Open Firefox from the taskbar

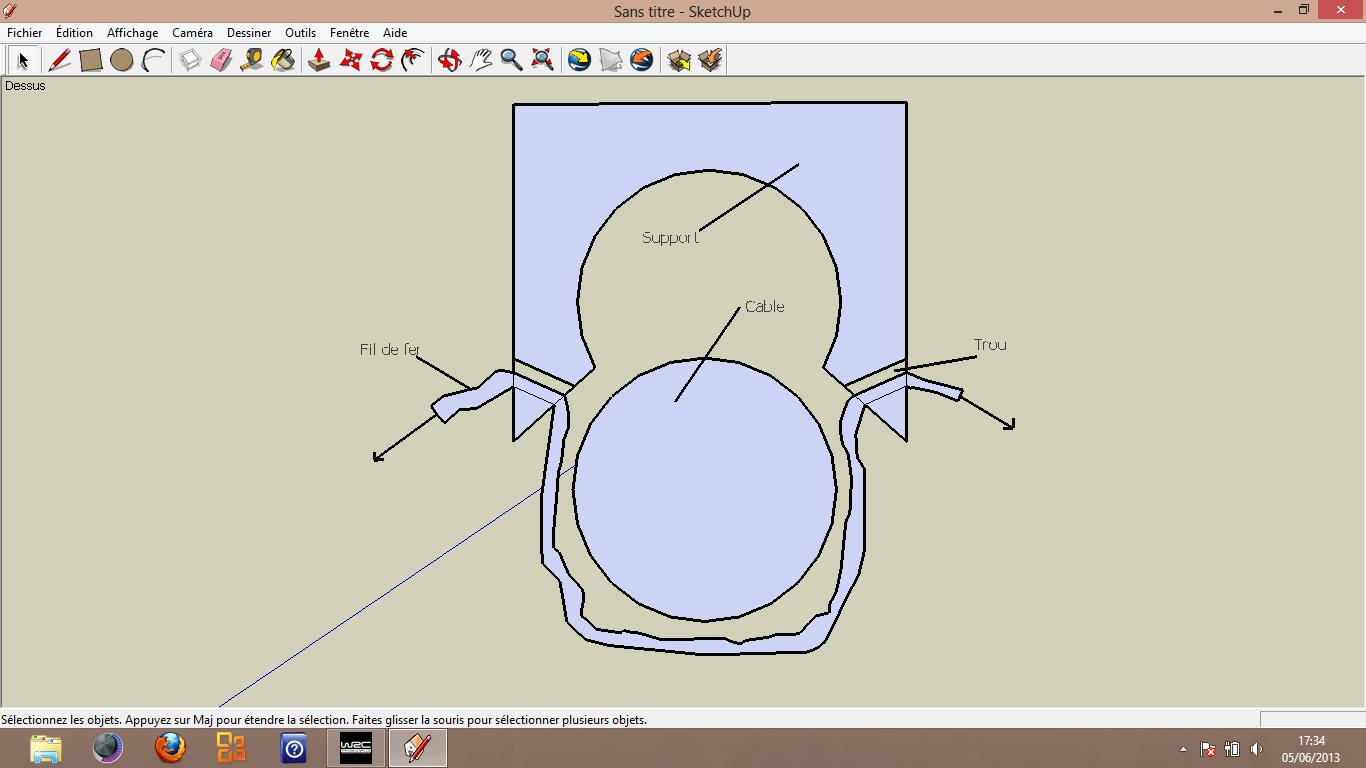170,748
